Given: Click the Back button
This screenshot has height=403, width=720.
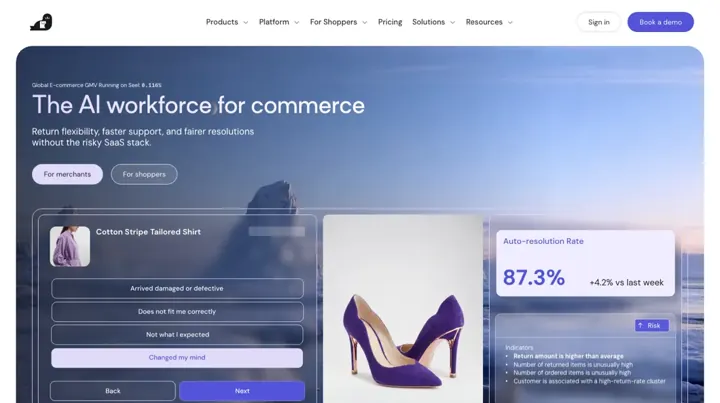Looking at the screenshot, I should [113, 391].
